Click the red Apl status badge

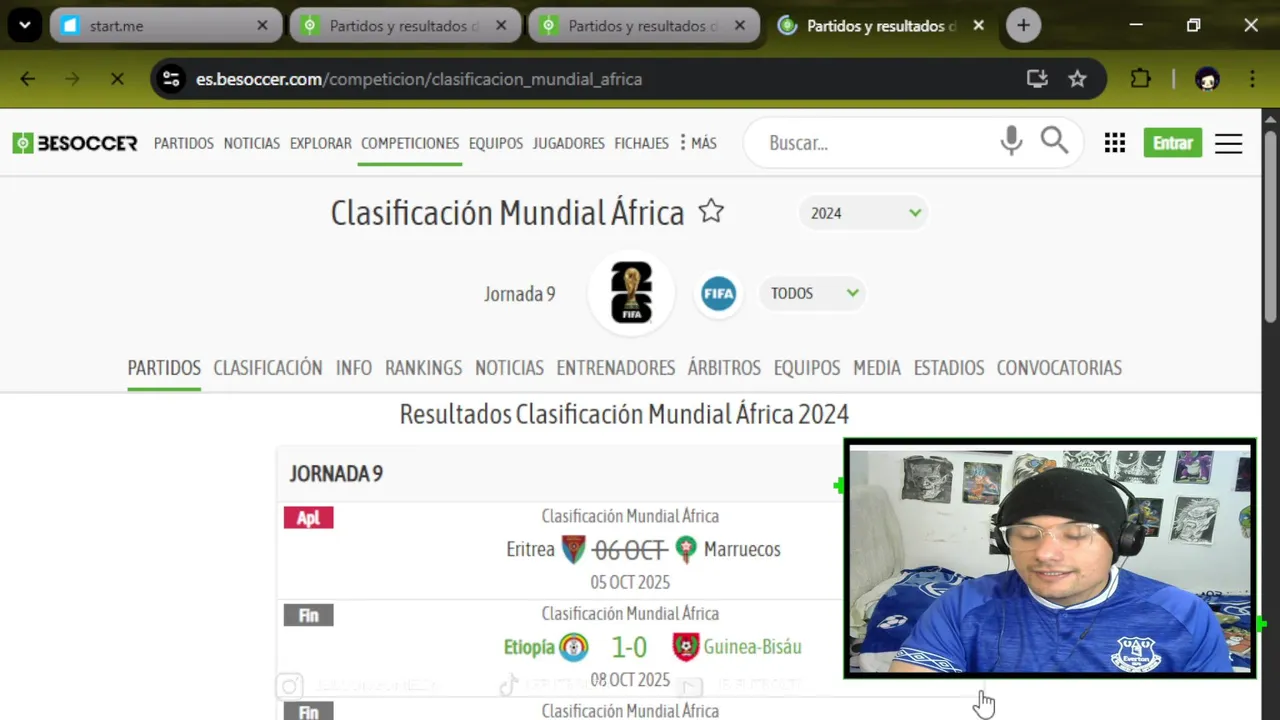coord(308,518)
